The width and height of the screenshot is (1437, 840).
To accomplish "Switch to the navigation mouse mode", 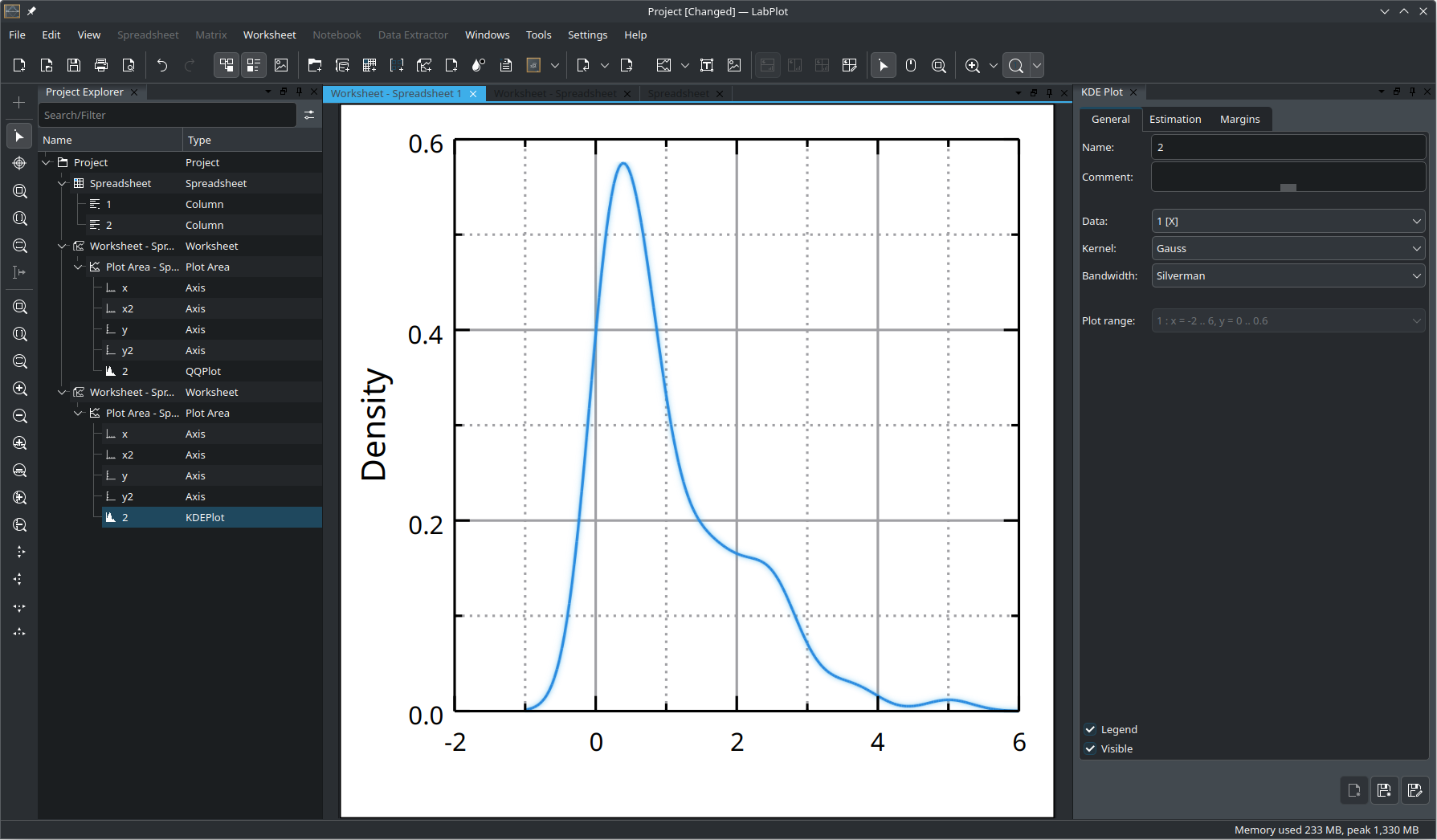I will [x=911, y=65].
